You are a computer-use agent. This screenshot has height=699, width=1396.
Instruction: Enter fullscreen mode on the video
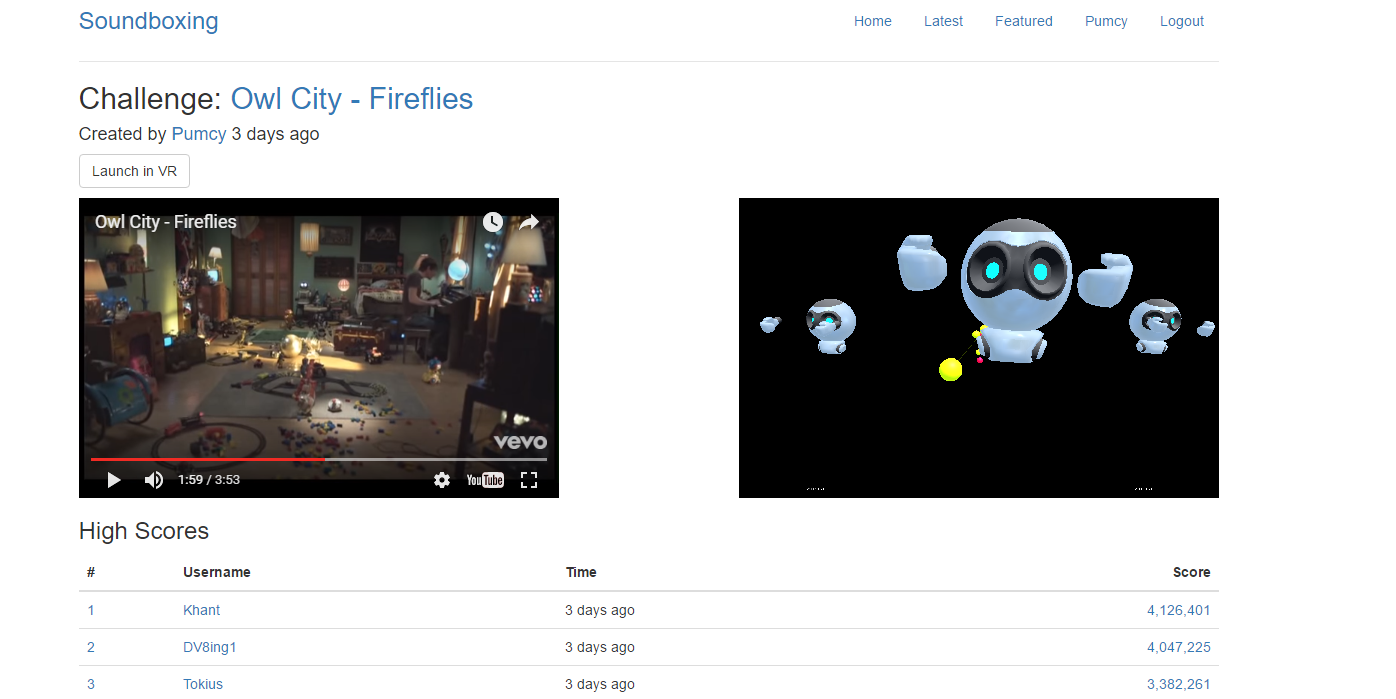(529, 480)
